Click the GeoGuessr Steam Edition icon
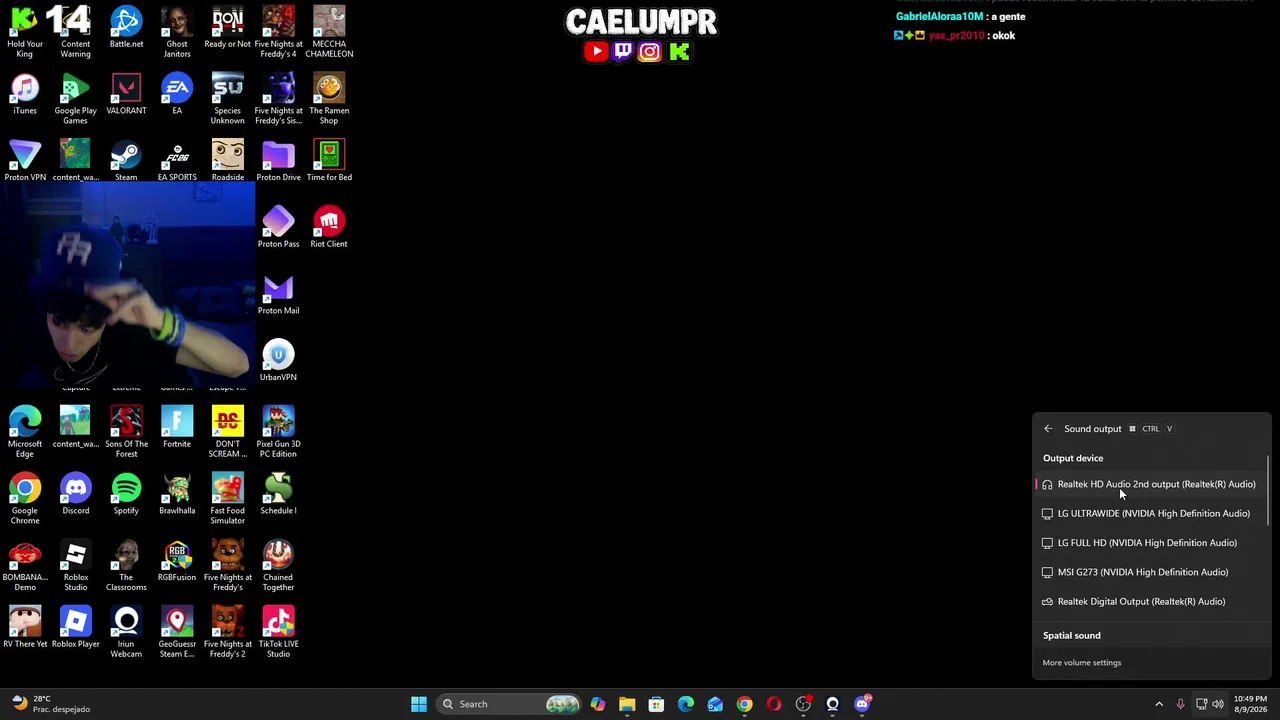This screenshot has width=1280, height=720. [177, 630]
